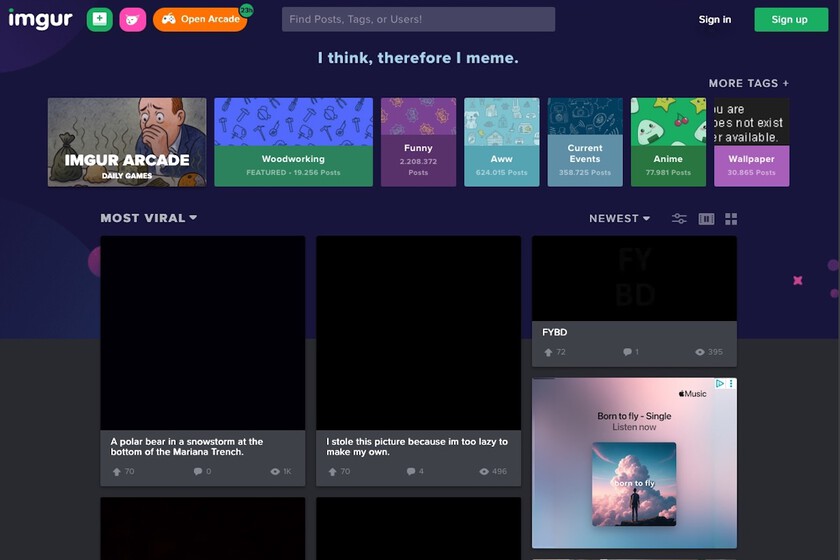Open the Newest sort dropdown
This screenshot has height=560, width=840.
click(x=619, y=218)
